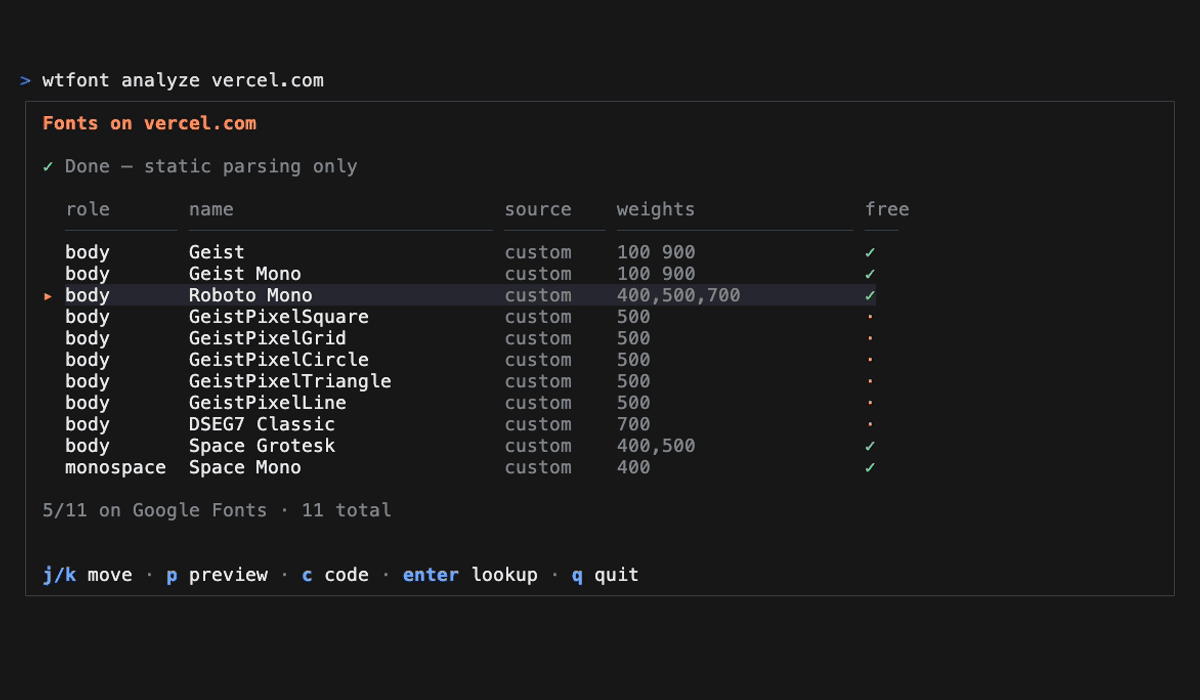Click 'custom' source in Geist row
This screenshot has height=700, width=1200.
(538, 252)
